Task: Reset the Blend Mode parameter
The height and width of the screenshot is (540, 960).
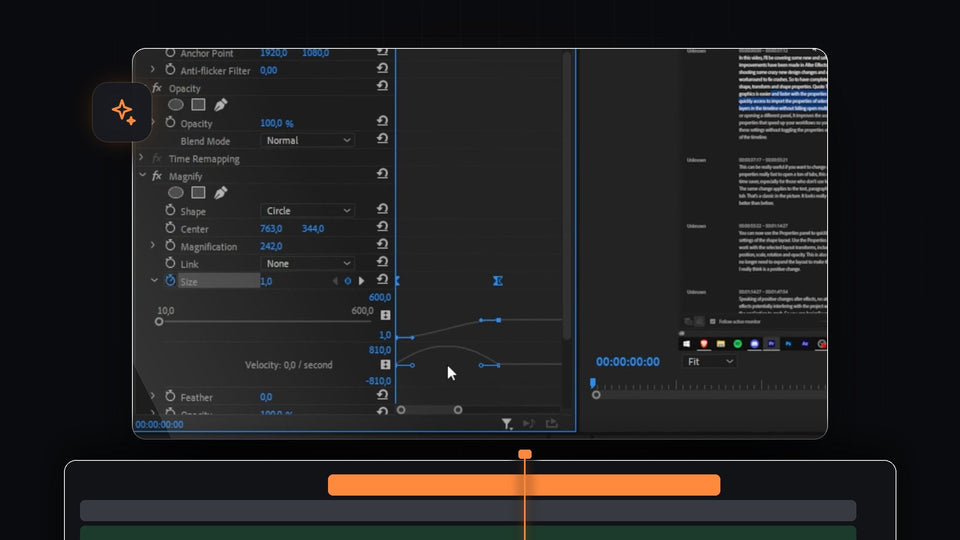Action: [x=382, y=139]
